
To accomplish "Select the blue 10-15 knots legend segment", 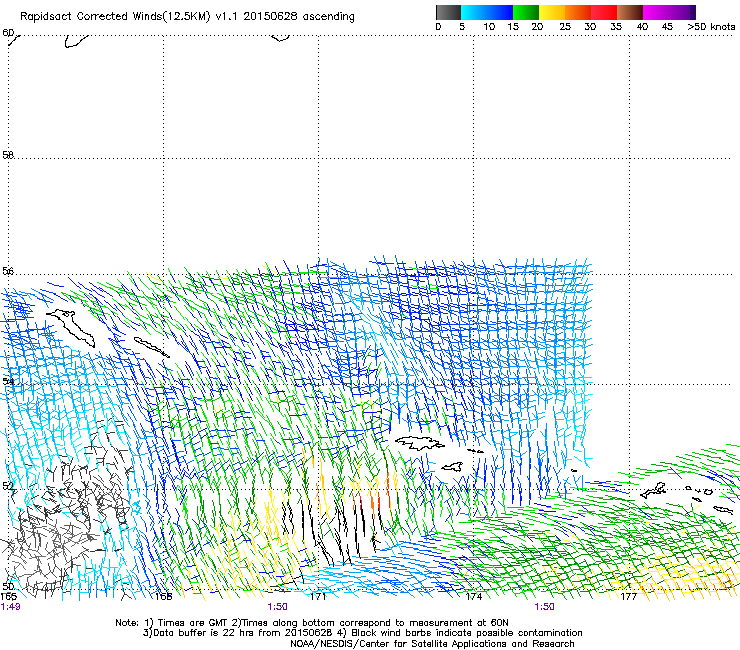I will (500, 12).
